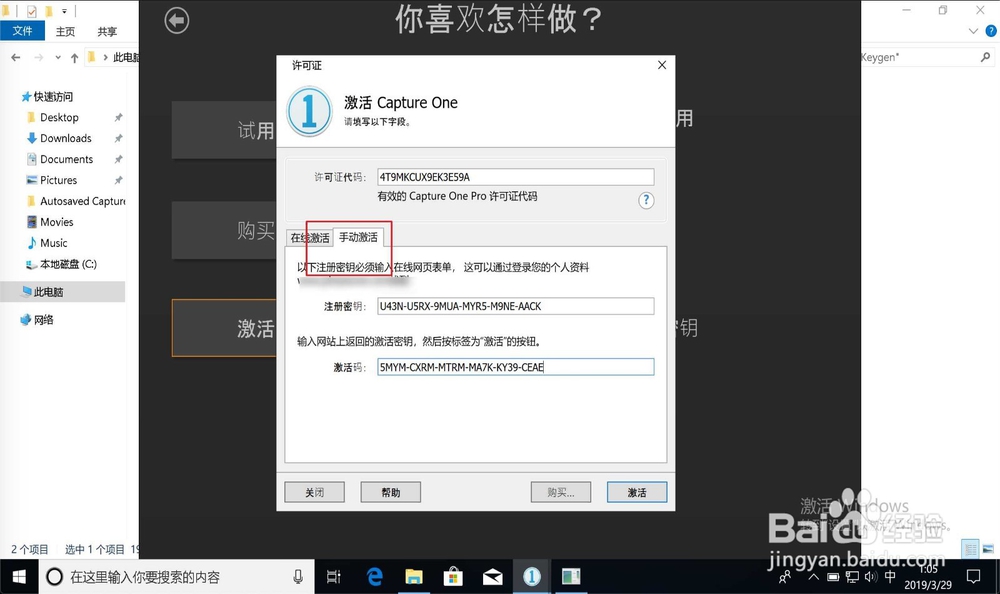Open File Explorer from taskbar
The width and height of the screenshot is (1000, 594).
point(414,577)
